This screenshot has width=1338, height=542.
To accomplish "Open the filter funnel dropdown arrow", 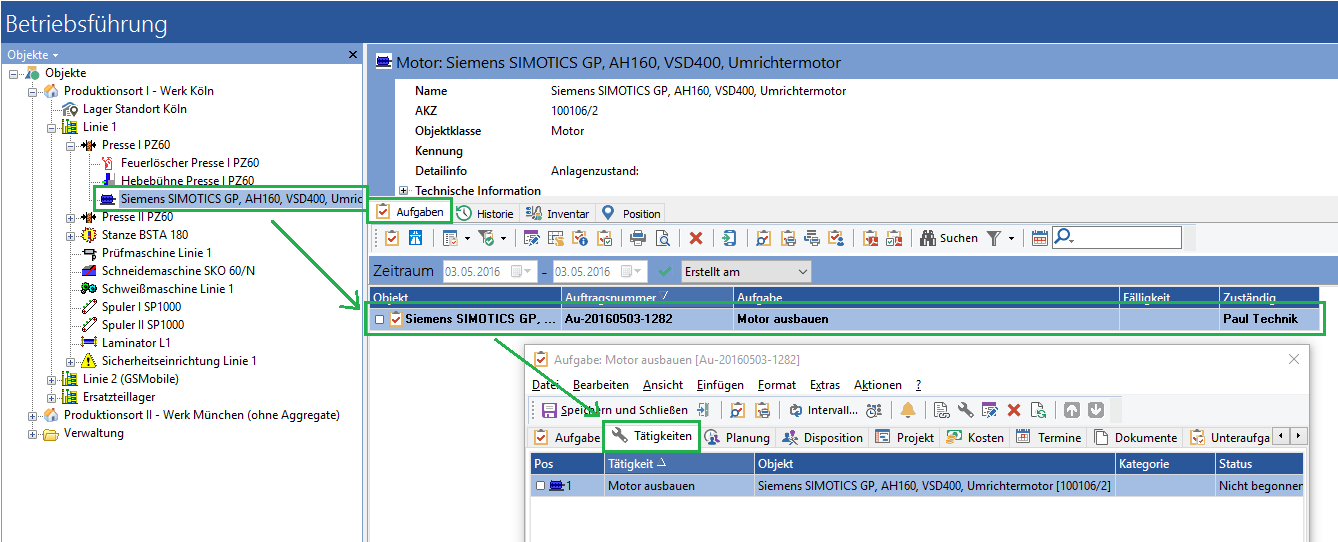I will pos(1011,238).
